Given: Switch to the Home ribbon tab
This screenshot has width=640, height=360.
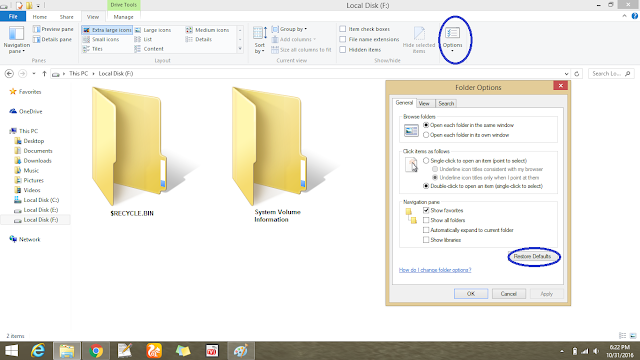Looking at the screenshot, I should (40, 17).
